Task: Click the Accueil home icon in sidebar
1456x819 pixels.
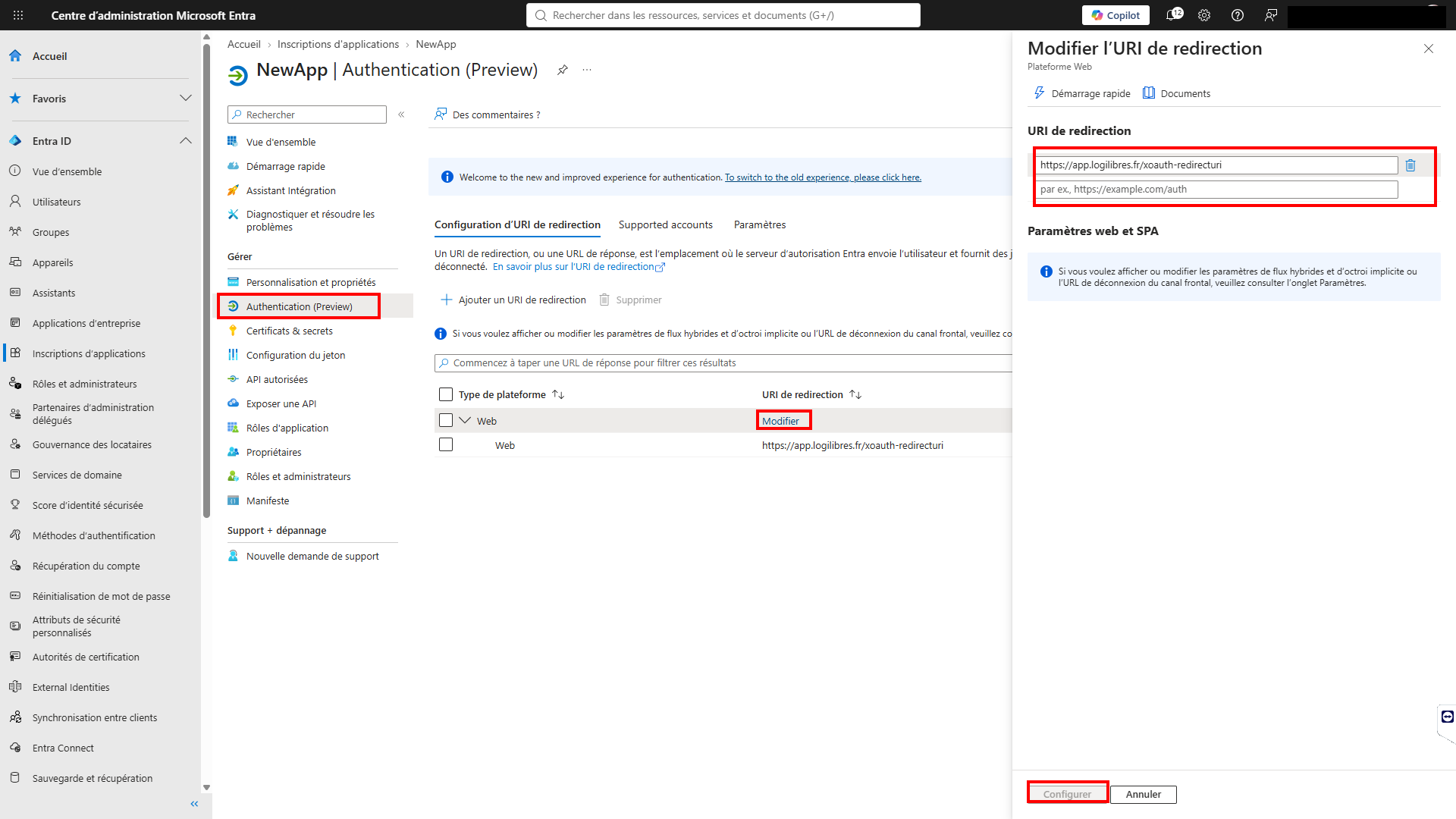Action: point(15,56)
